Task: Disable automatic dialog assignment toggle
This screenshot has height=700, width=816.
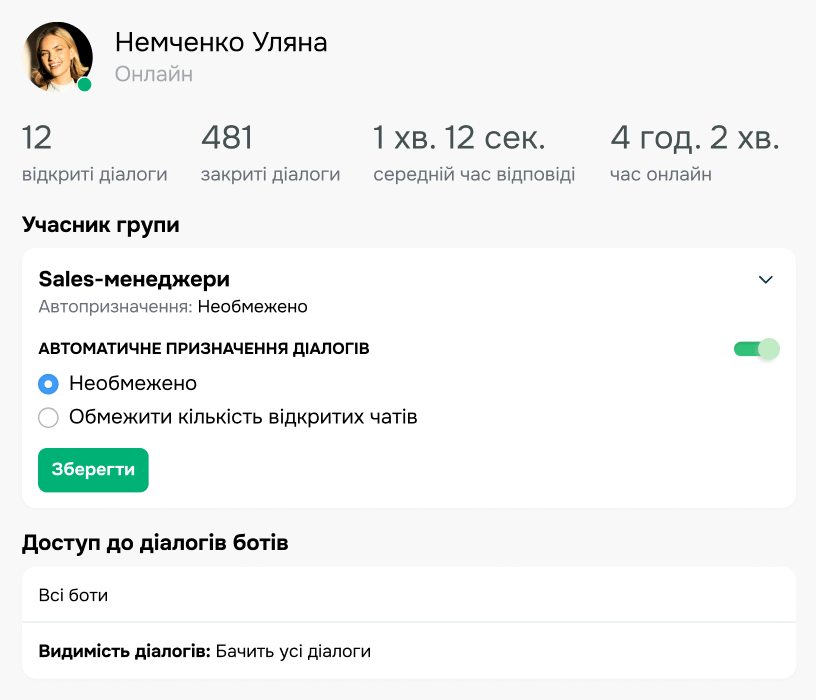Action: pos(757,349)
